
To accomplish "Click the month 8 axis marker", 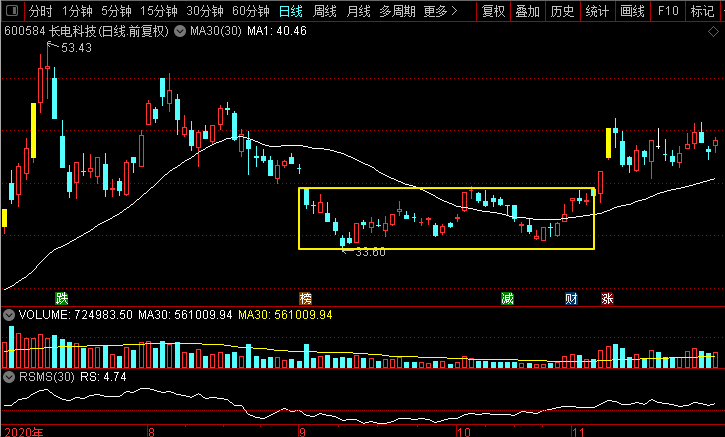I will coord(151,432).
